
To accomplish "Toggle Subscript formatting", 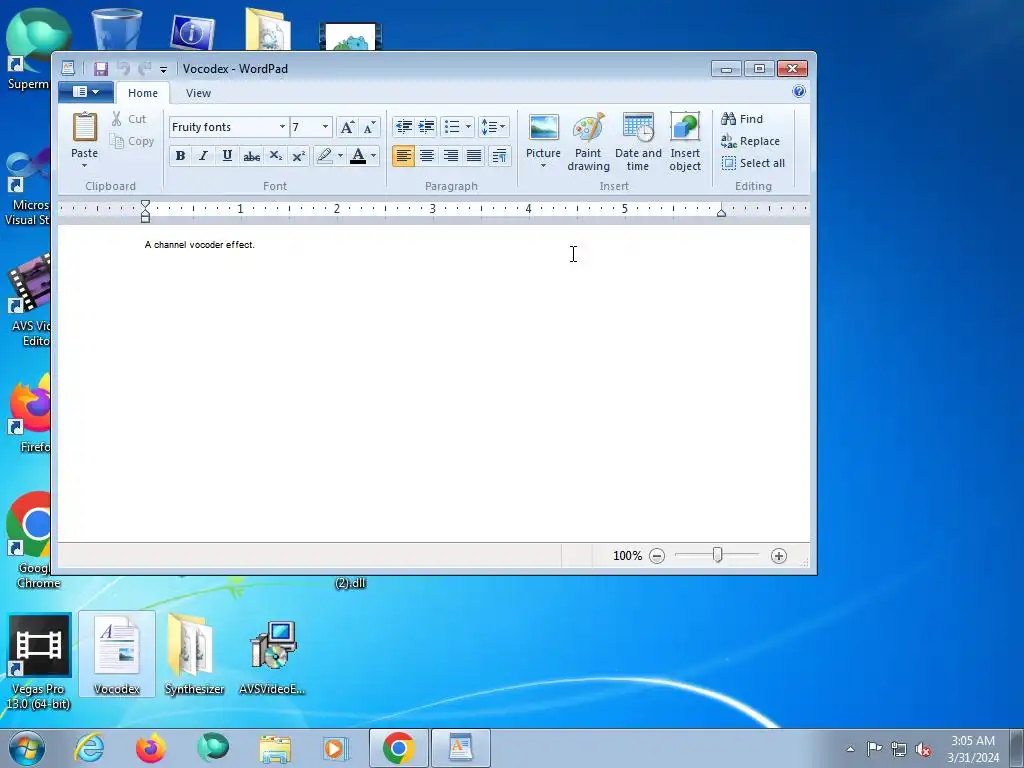I will (276, 155).
